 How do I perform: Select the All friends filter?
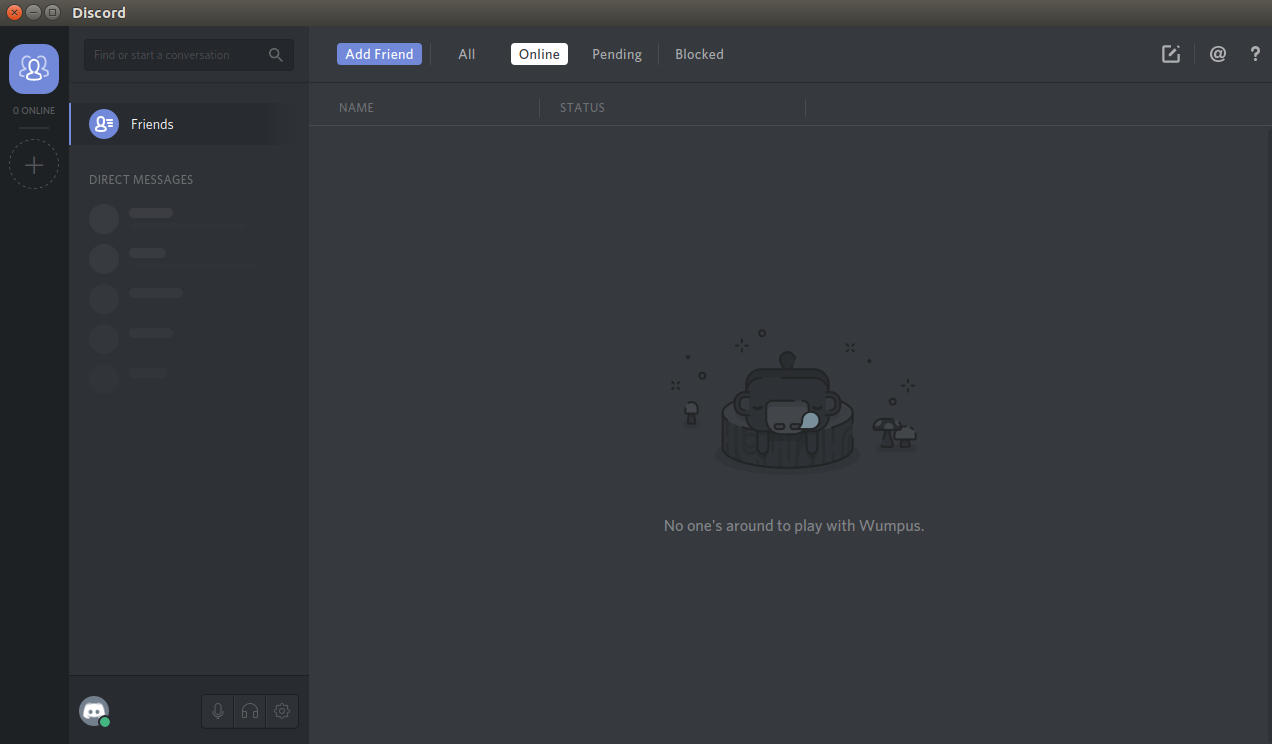point(466,54)
